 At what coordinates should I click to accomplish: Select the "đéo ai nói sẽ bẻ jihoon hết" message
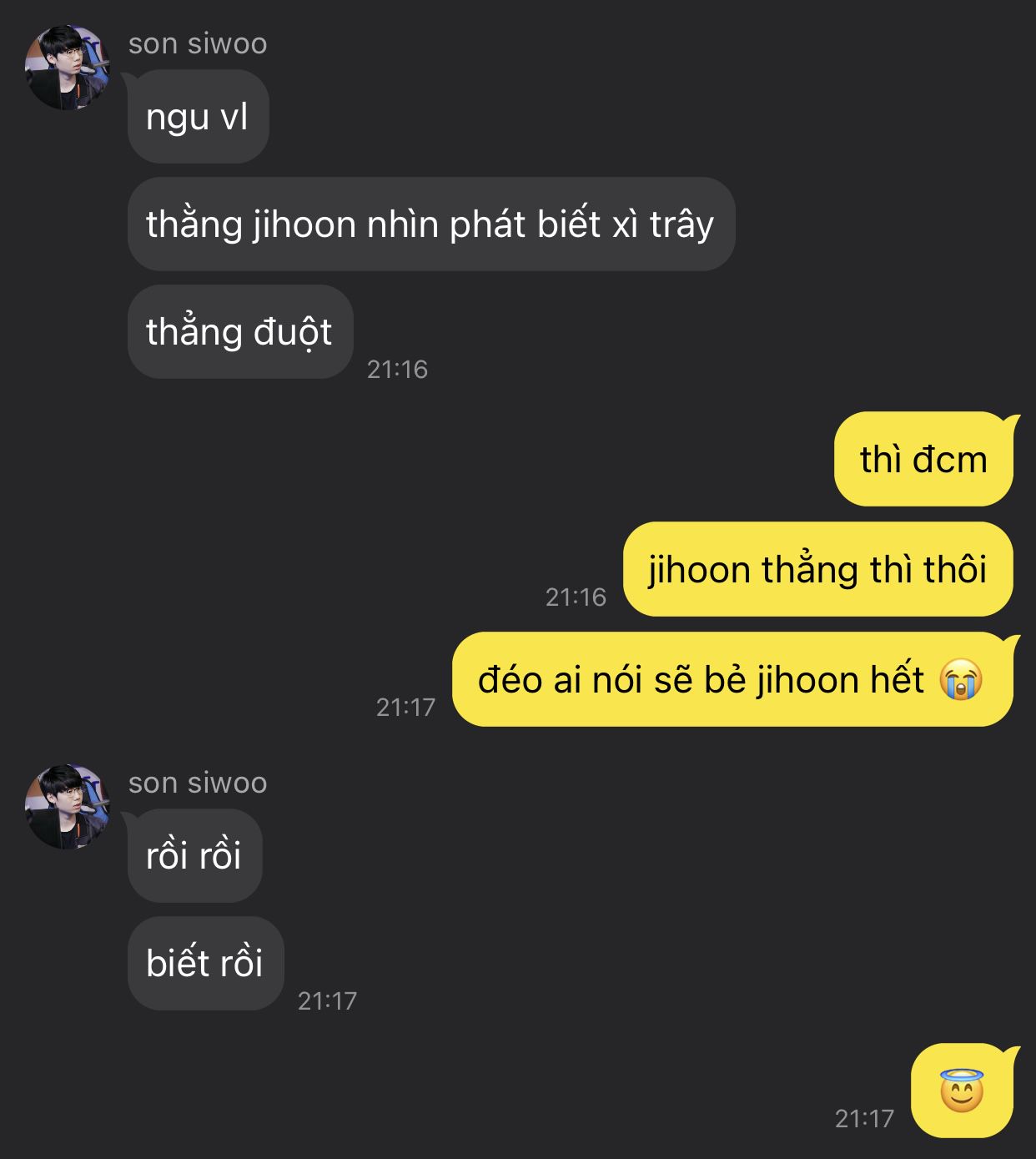pyautogui.click(x=732, y=679)
